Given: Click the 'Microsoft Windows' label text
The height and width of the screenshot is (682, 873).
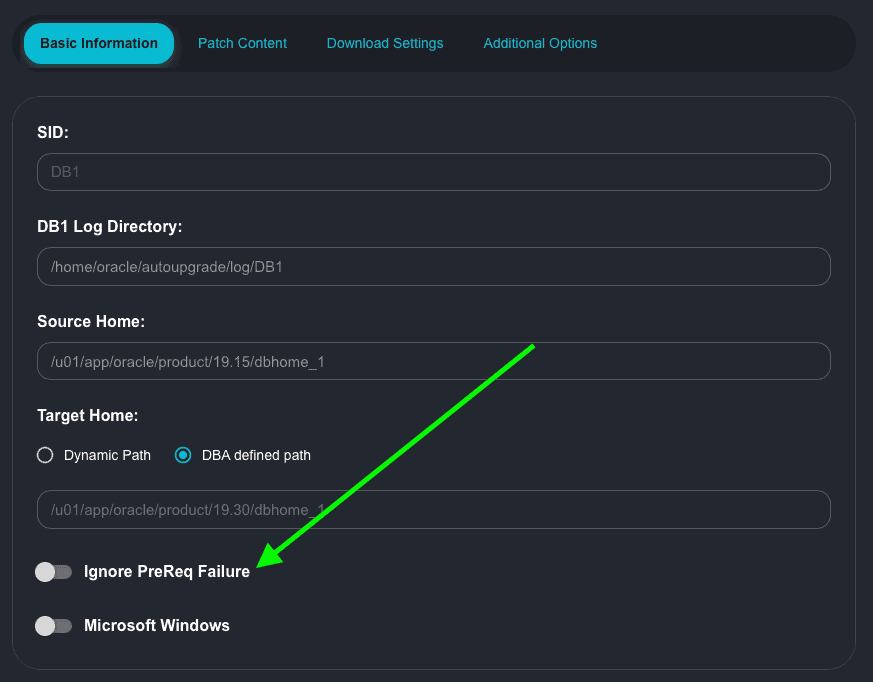Looking at the screenshot, I should click(x=157, y=626).
